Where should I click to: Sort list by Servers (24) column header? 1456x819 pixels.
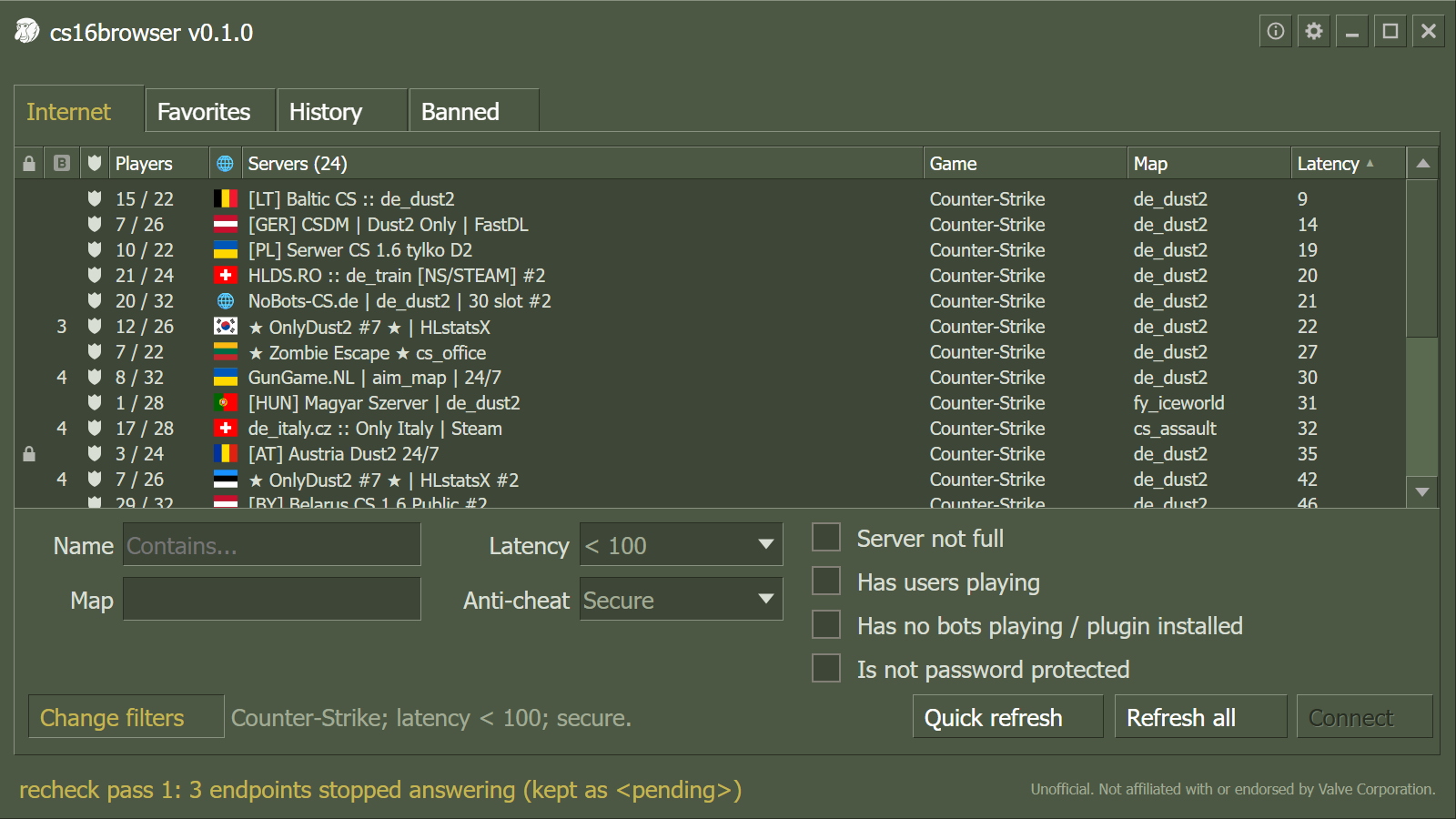tap(582, 164)
